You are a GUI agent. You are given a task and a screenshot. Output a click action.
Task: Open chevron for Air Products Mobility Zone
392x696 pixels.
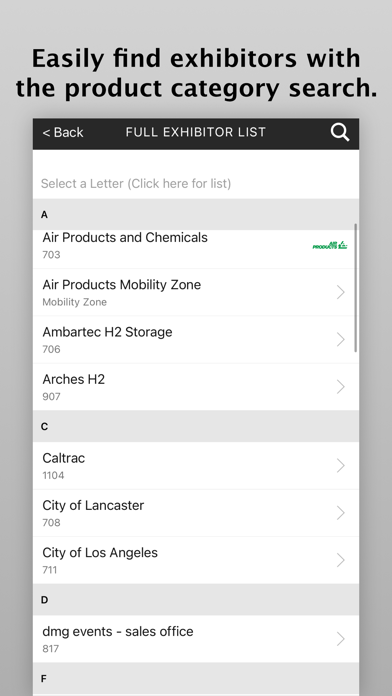[341, 292]
